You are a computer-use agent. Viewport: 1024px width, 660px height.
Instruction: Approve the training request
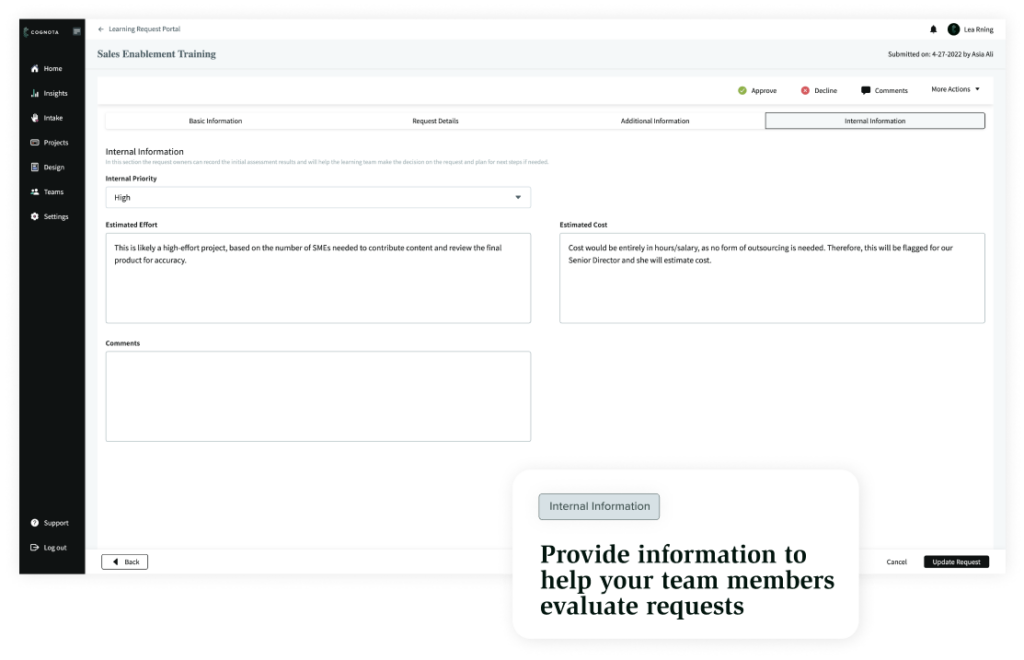(757, 91)
